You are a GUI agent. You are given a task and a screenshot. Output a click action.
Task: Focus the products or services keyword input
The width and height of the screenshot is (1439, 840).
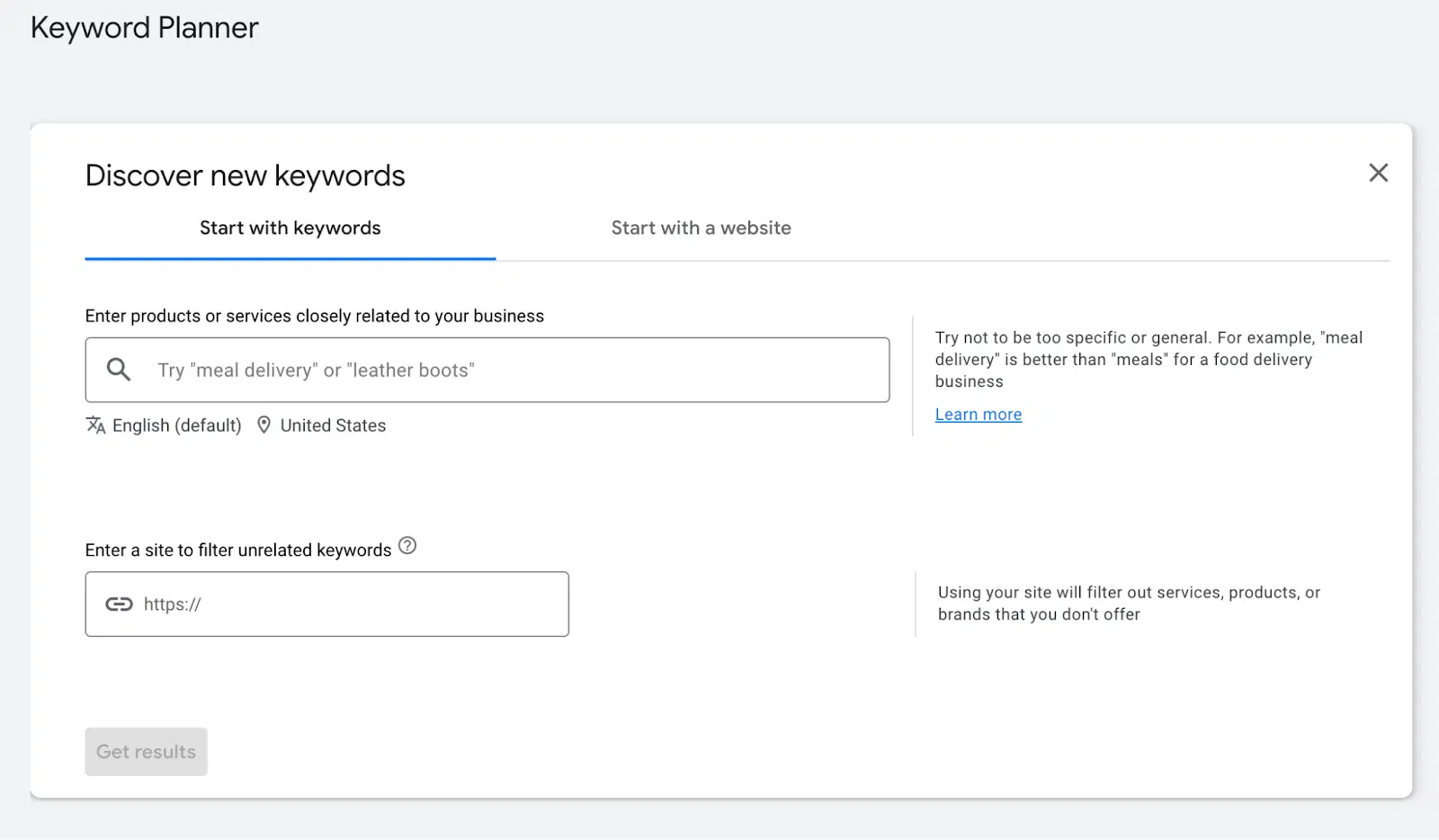pyautogui.click(x=487, y=370)
